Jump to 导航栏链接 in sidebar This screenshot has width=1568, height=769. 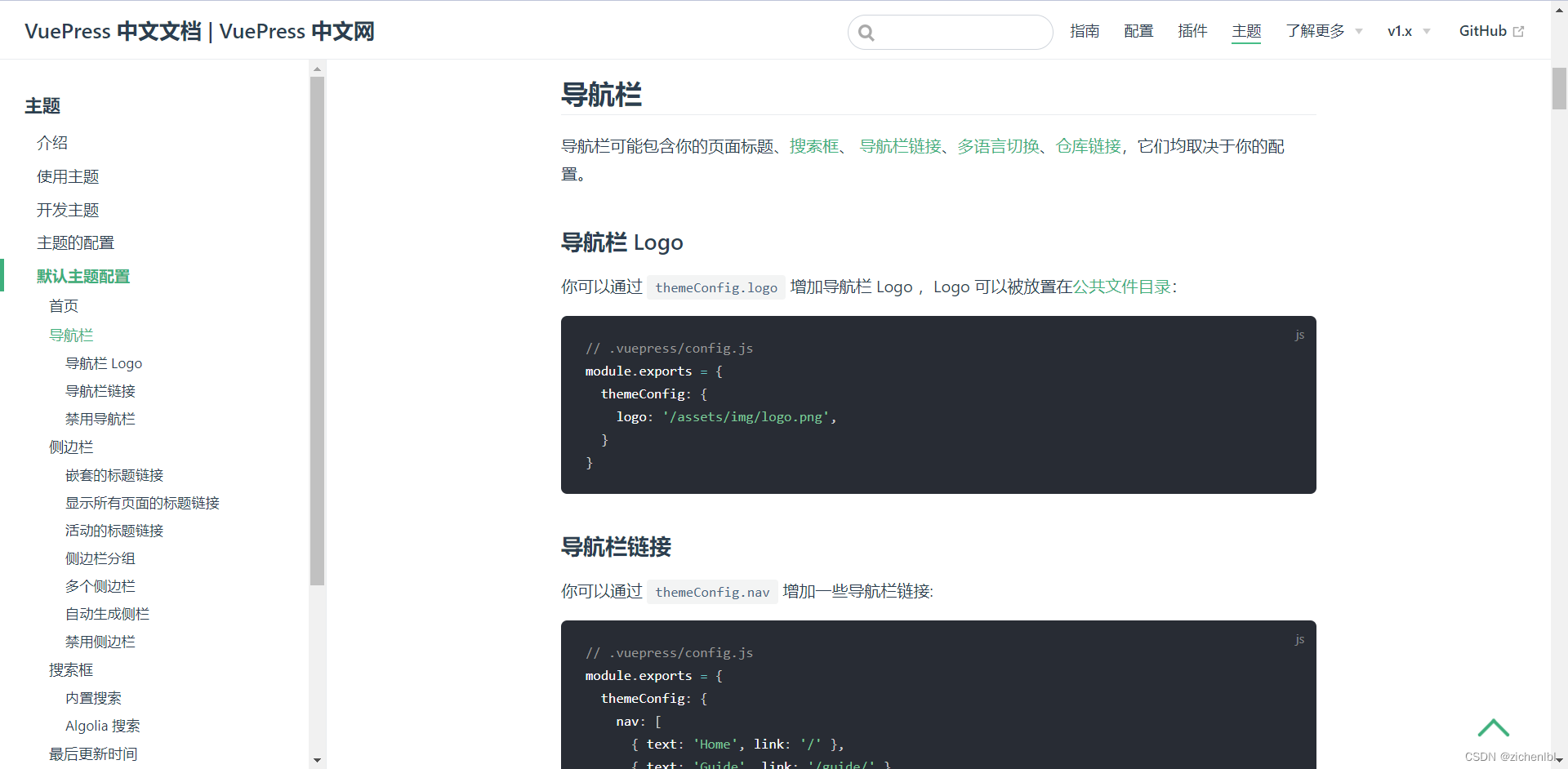[x=100, y=391]
